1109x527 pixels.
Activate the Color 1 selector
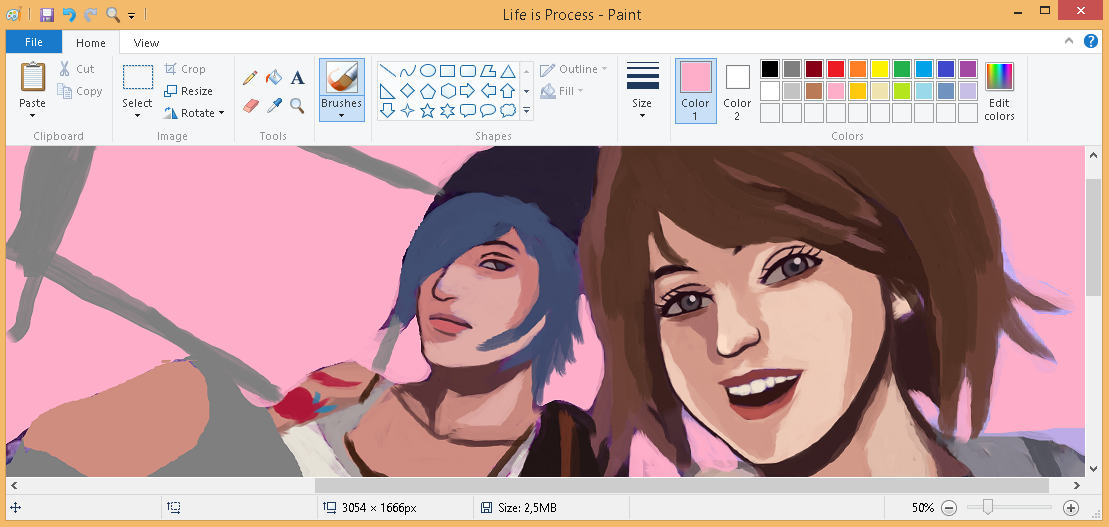pyautogui.click(x=695, y=90)
